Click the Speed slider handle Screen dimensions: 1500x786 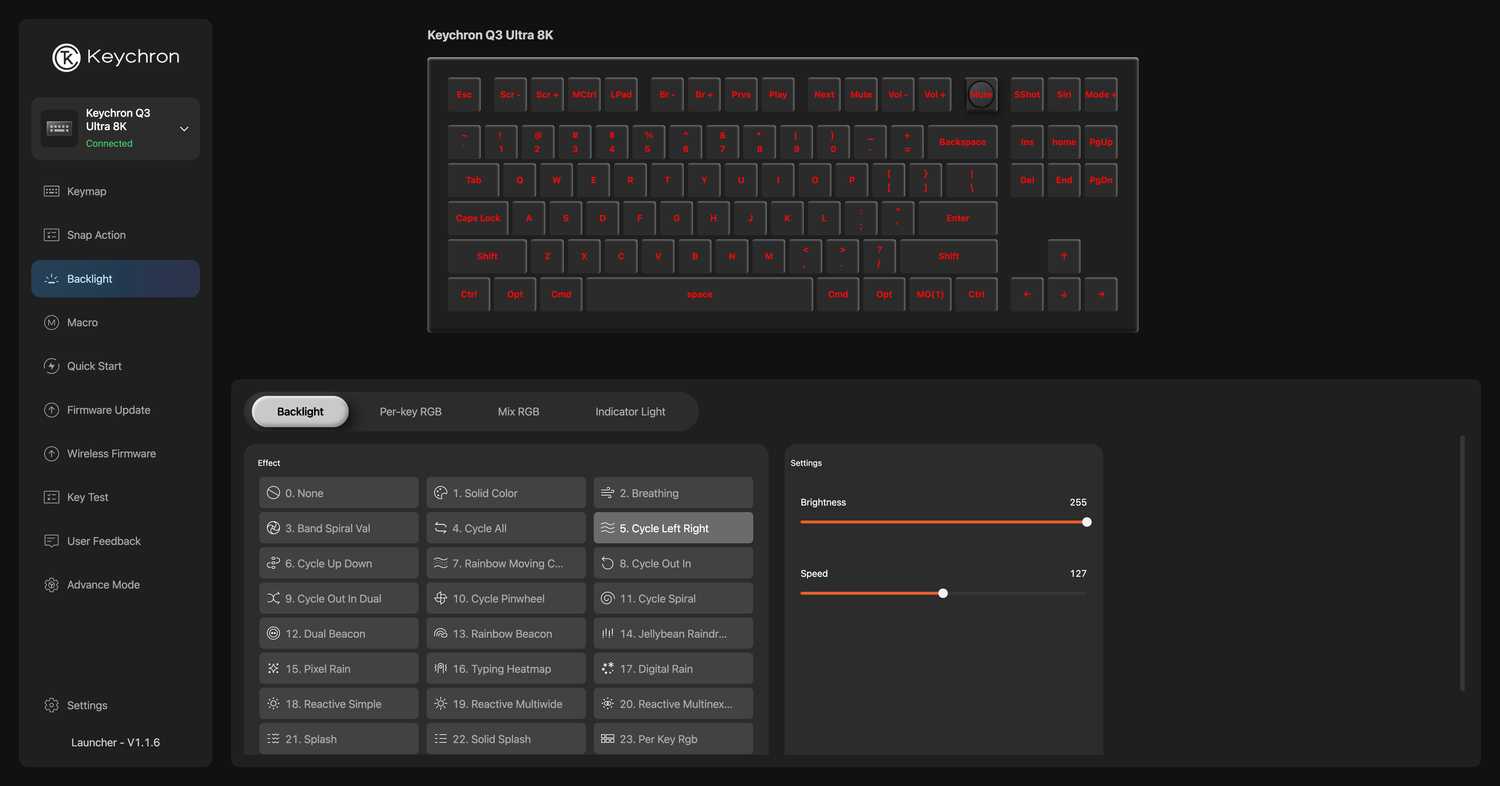tap(943, 593)
